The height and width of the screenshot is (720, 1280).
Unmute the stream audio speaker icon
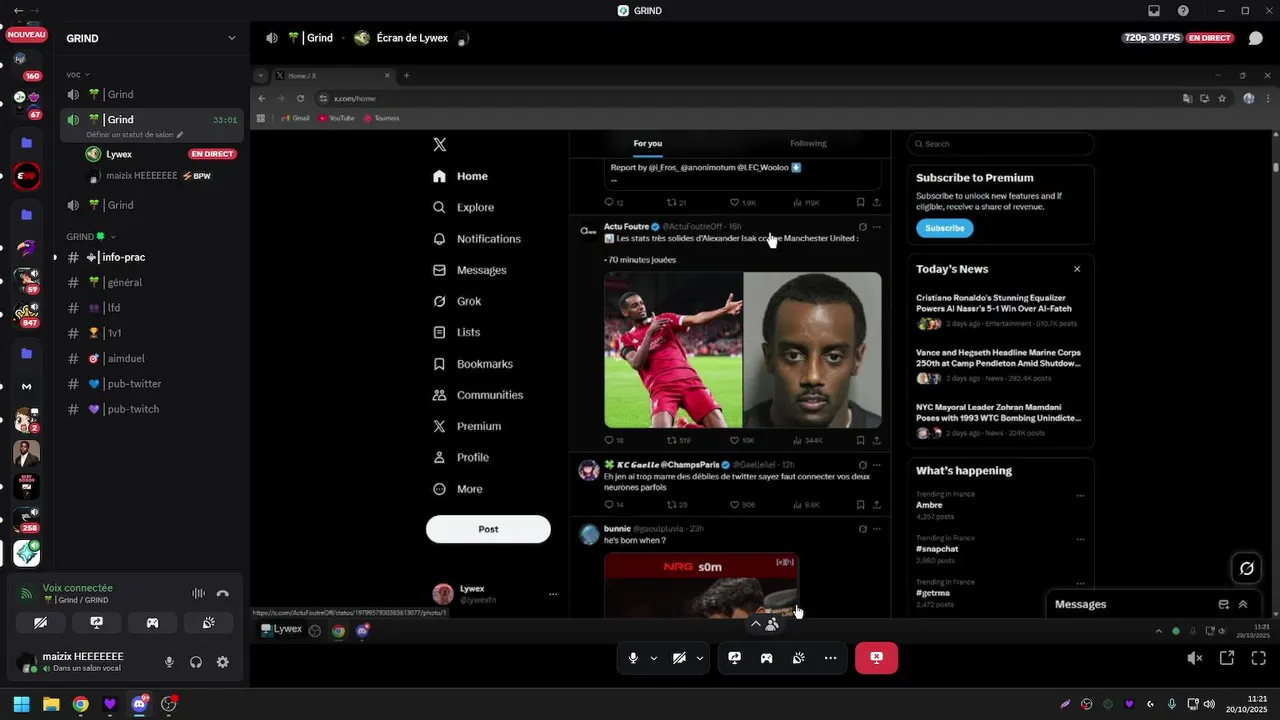point(1195,658)
